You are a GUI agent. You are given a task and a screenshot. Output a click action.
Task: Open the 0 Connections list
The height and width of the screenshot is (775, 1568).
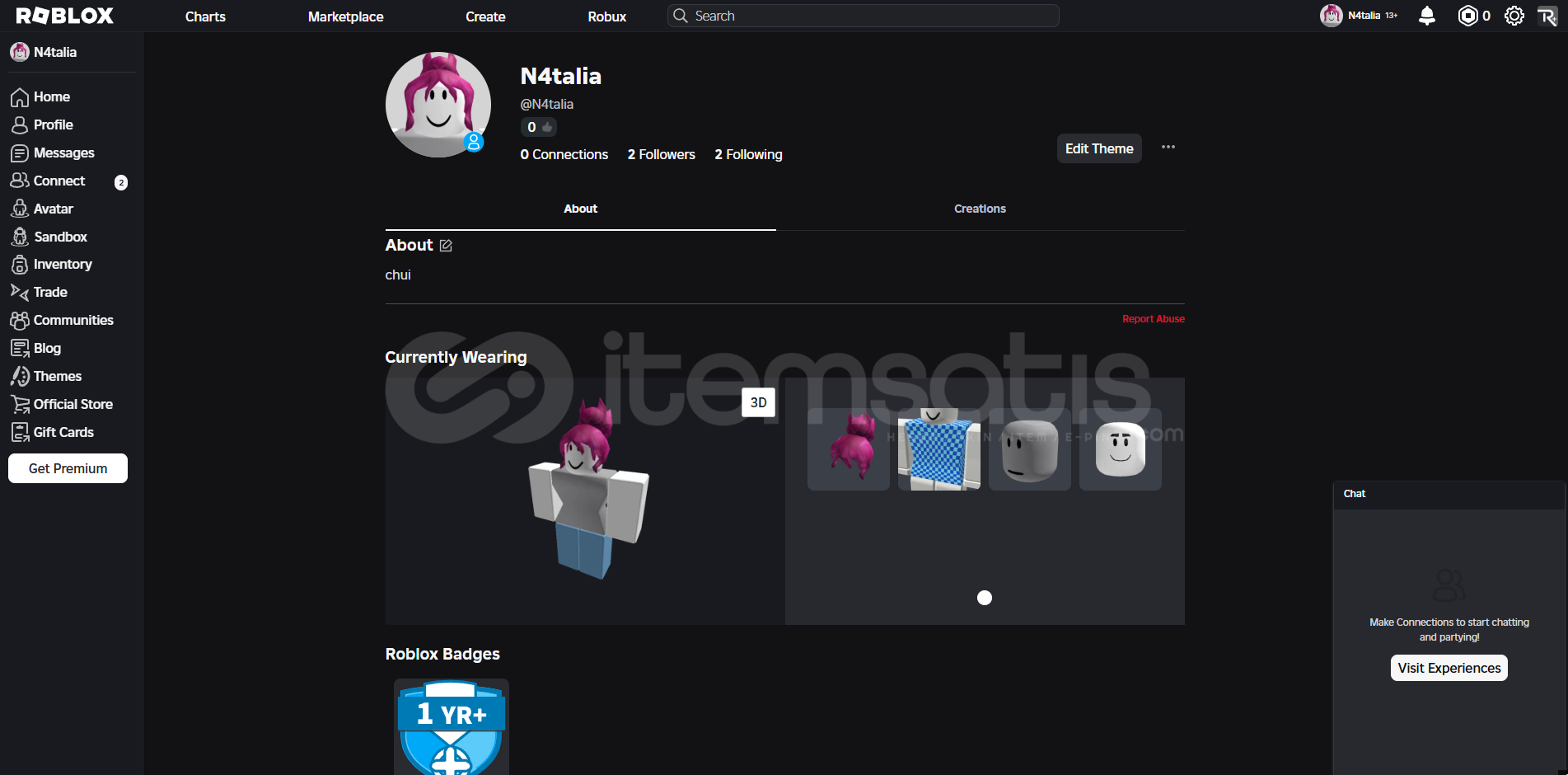tap(564, 155)
